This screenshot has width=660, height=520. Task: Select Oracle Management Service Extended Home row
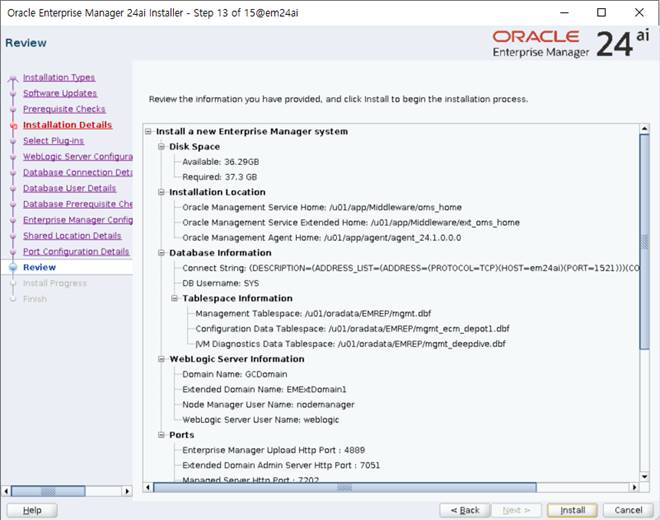(351, 222)
